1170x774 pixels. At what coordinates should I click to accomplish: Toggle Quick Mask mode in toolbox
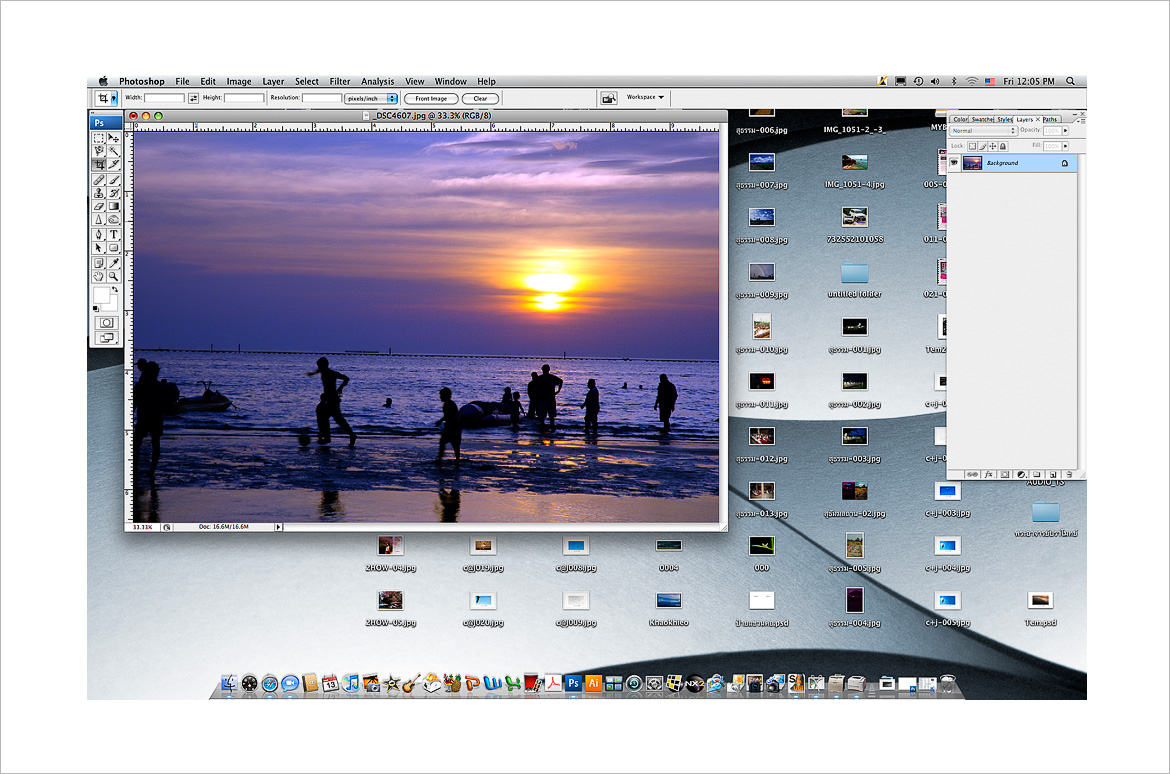[x=106, y=322]
